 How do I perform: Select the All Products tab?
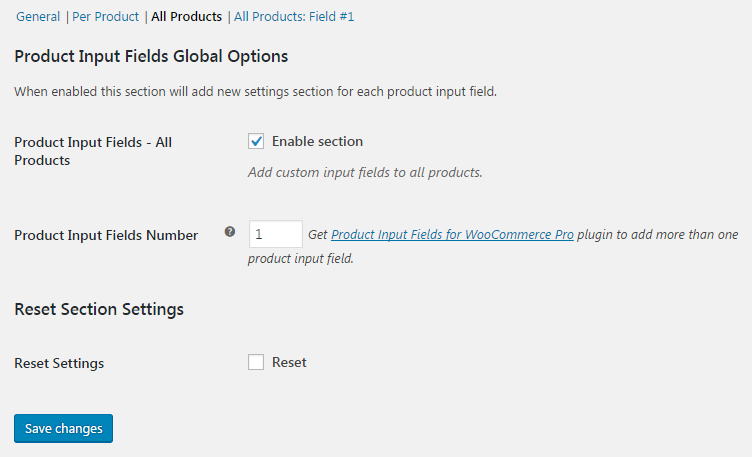(186, 17)
